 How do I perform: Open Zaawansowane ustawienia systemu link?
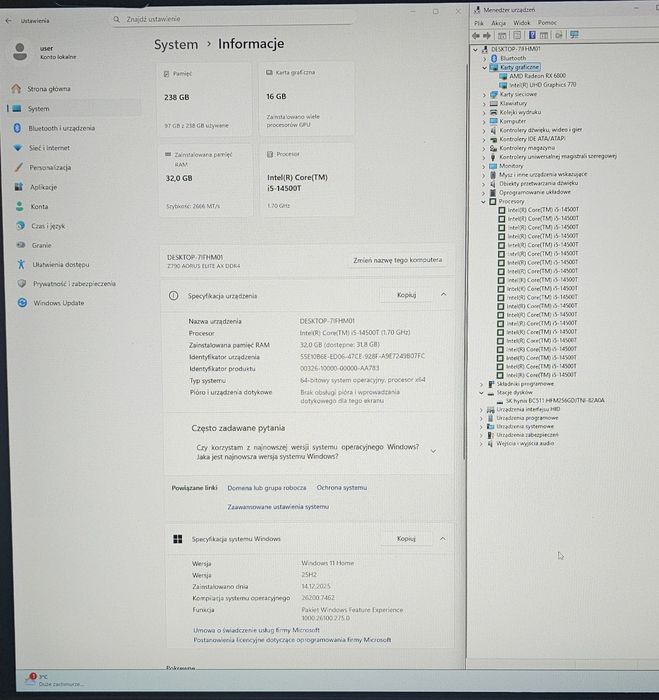pos(278,507)
